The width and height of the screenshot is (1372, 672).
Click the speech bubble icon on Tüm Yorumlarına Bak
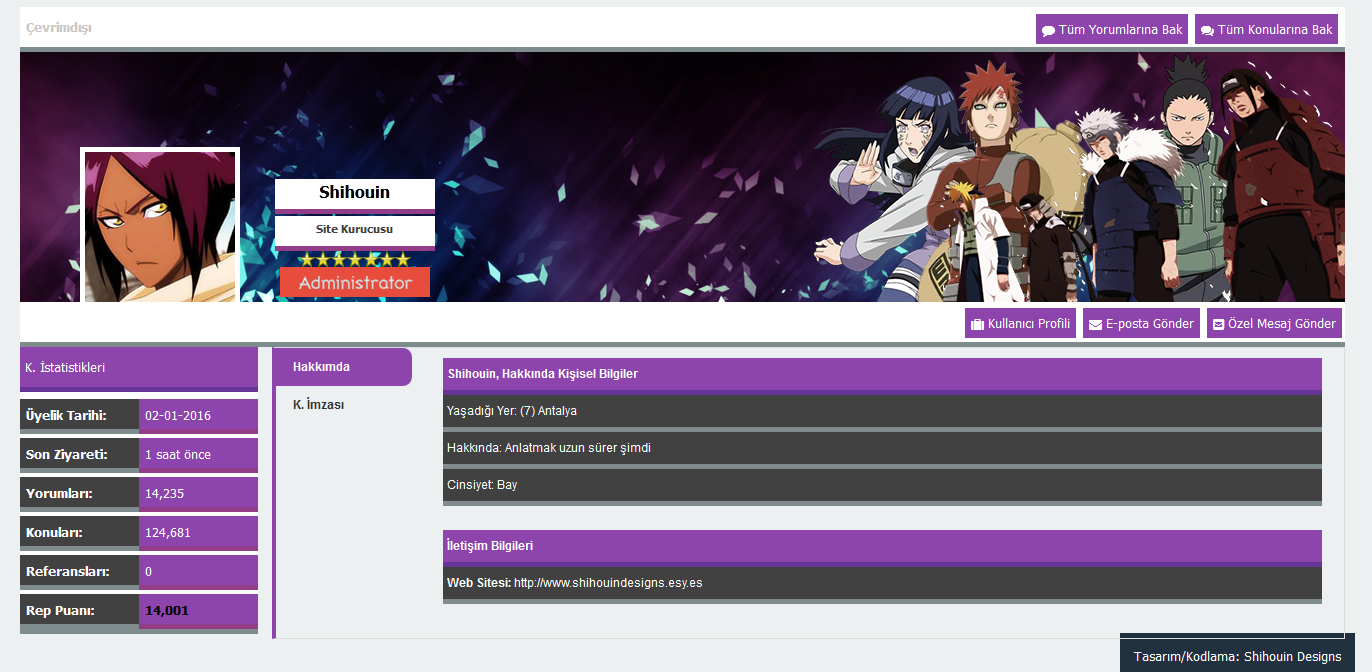click(x=1048, y=30)
